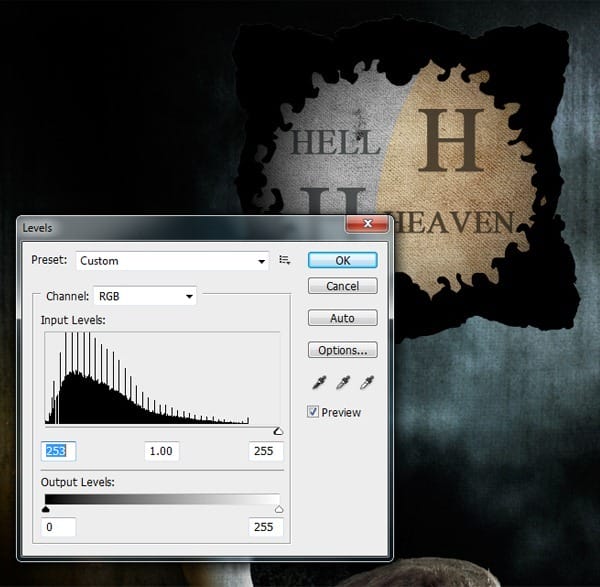
Task: Open the preset options menu icon
Action: (x=284, y=260)
